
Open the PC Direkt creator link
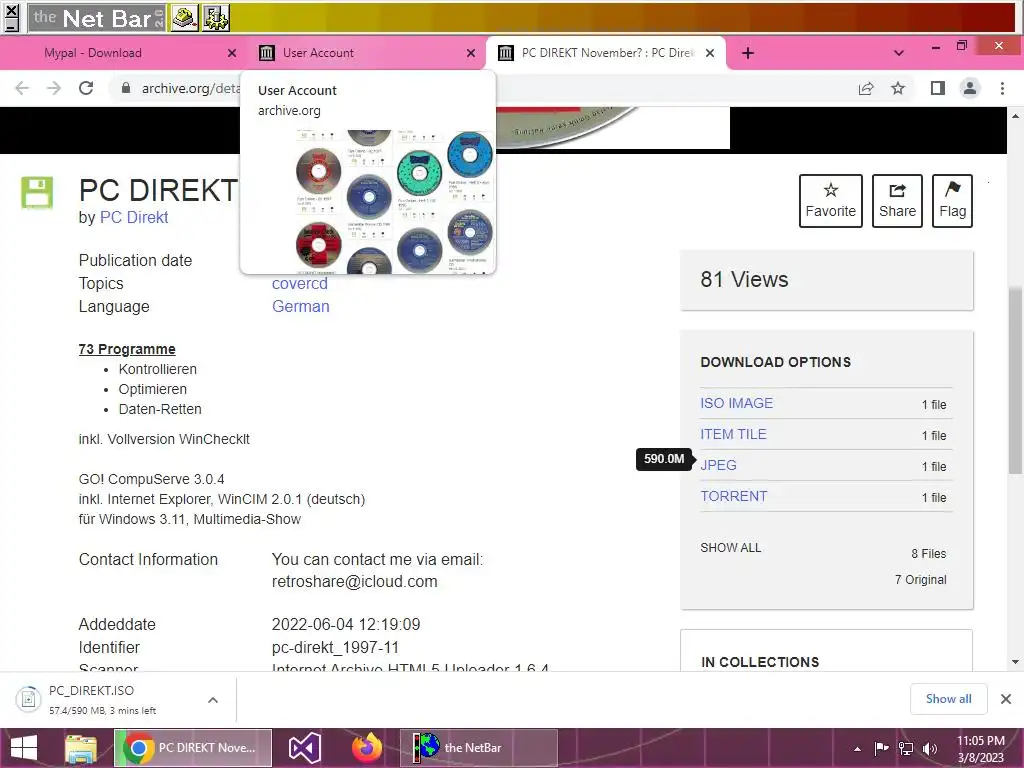134,217
